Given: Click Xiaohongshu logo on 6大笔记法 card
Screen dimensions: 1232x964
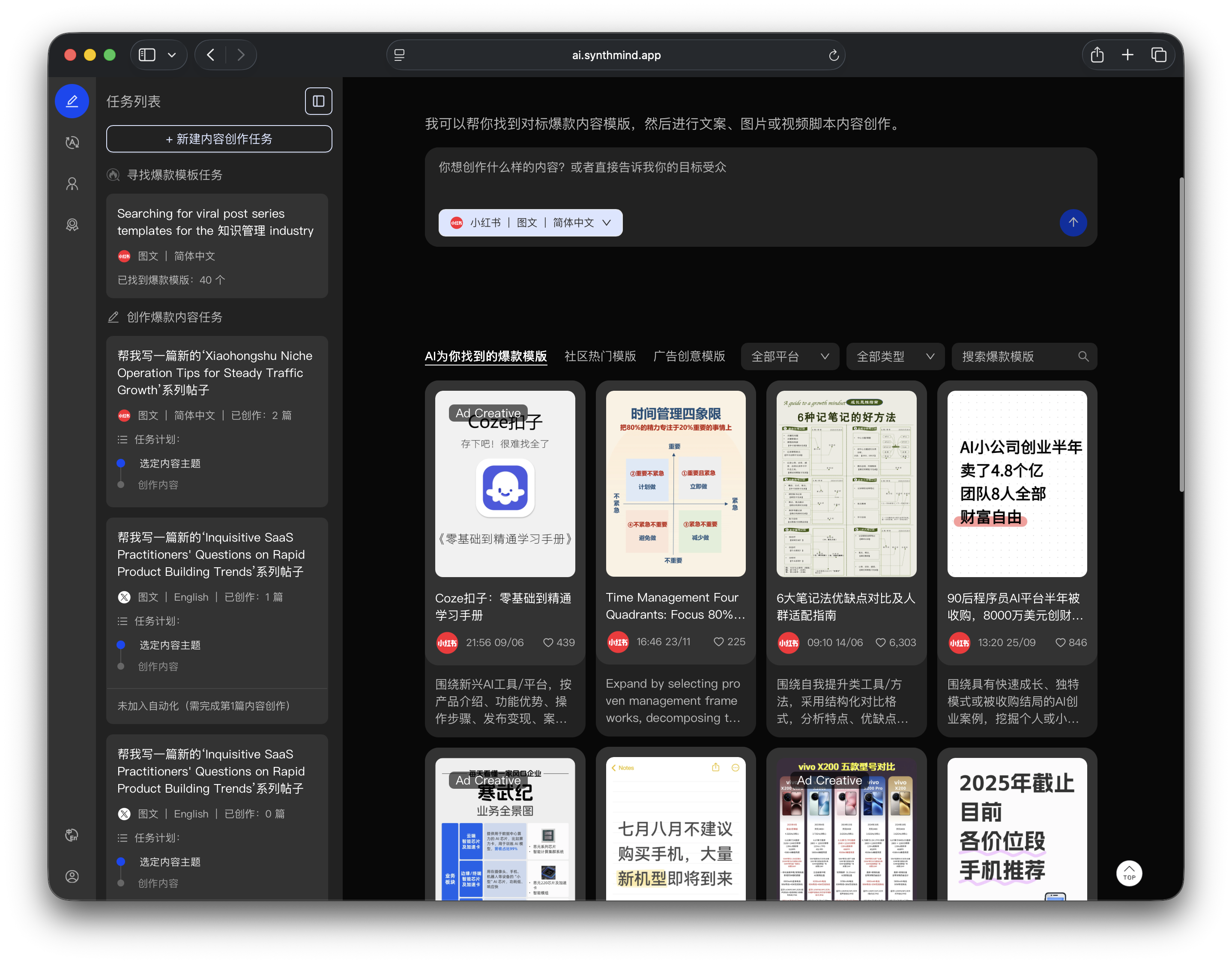Looking at the screenshot, I should pos(788,643).
